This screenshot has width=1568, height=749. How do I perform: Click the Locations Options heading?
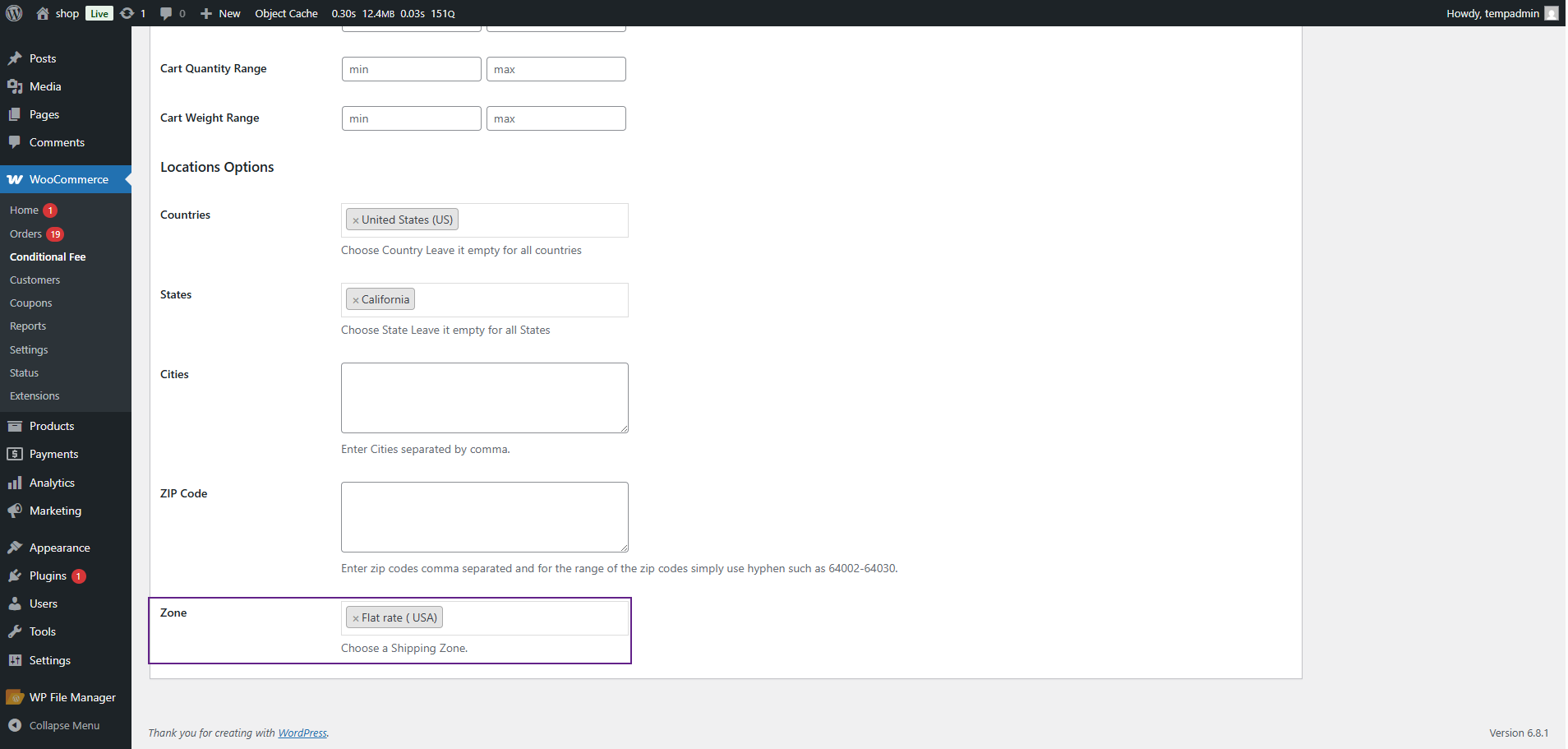(217, 167)
